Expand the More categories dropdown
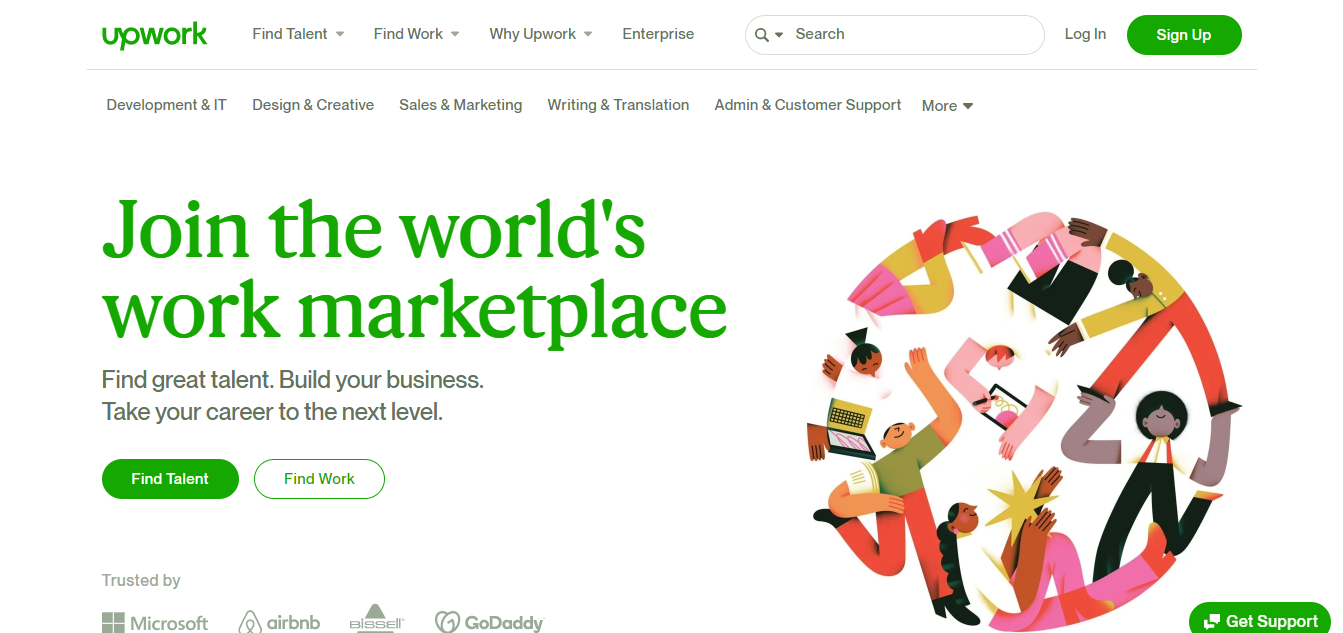 coord(947,105)
